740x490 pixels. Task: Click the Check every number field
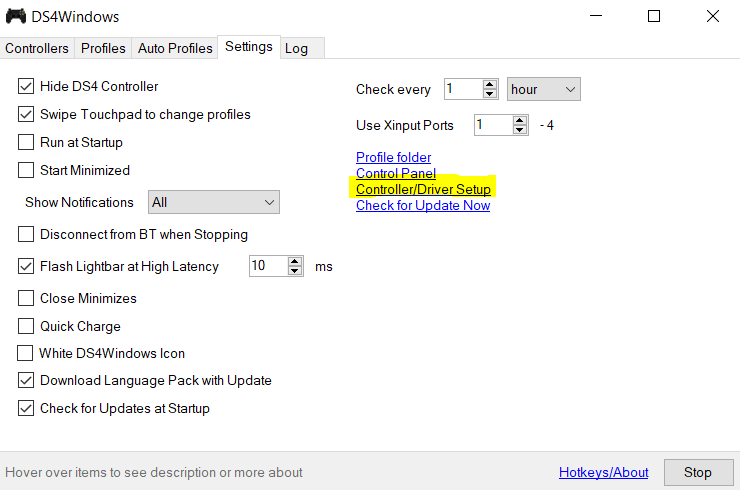pyautogui.click(x=463, y=89)
